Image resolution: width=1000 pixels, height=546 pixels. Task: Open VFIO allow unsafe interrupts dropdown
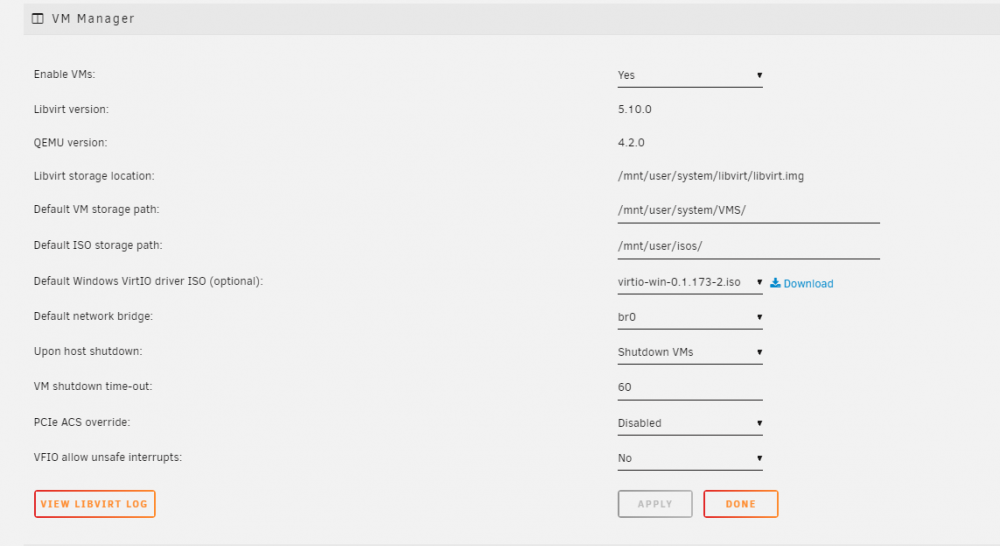(689, 459)
